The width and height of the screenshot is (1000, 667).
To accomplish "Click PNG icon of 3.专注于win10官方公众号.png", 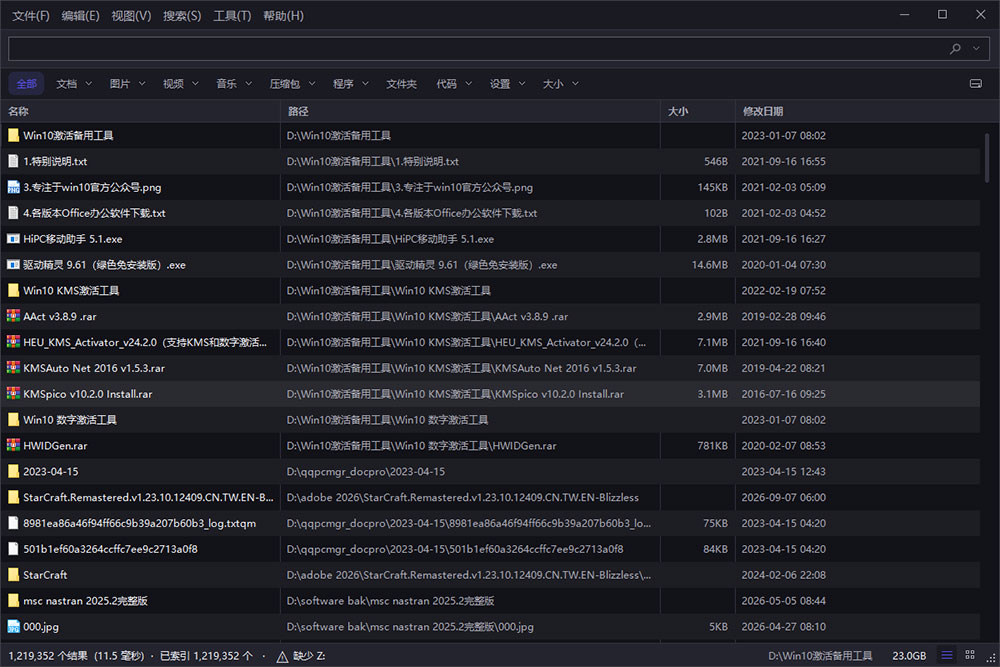I will click(x=13, y=187).
